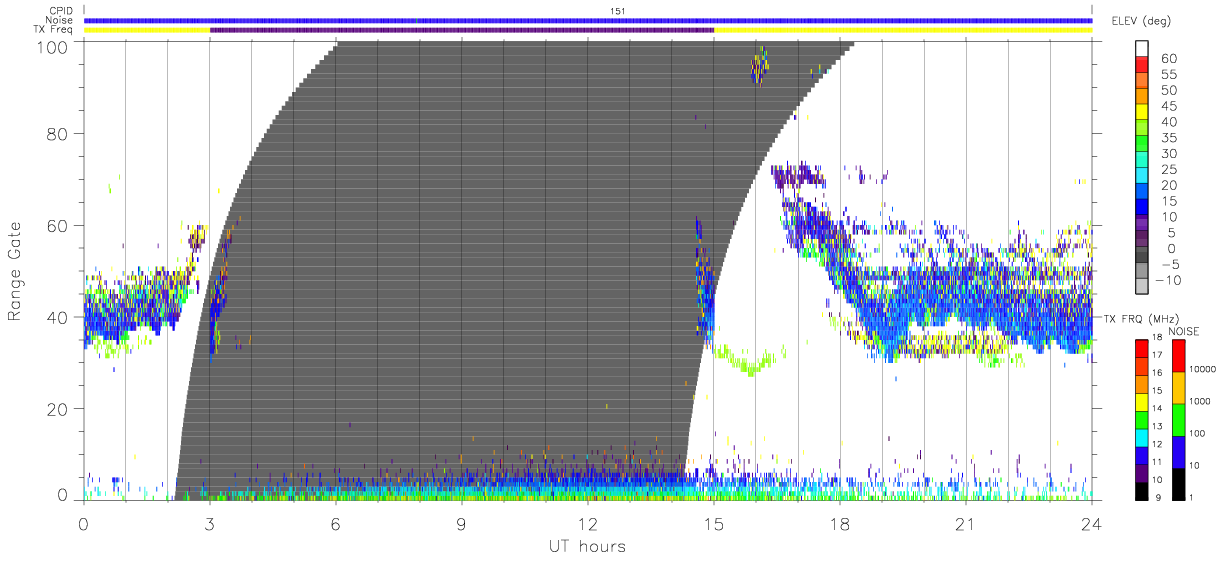Click tick label '12' on UT hours axis
Viewport: 1228px width, 567px height.
pyautogui.click(x=587, y=524)
